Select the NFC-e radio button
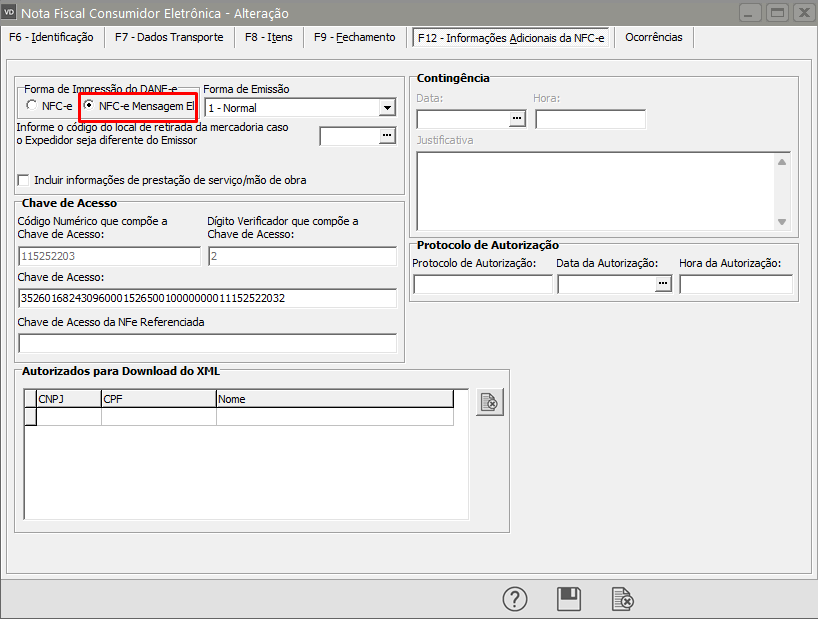This screenshot has height=619, width=818. [33, 106]
